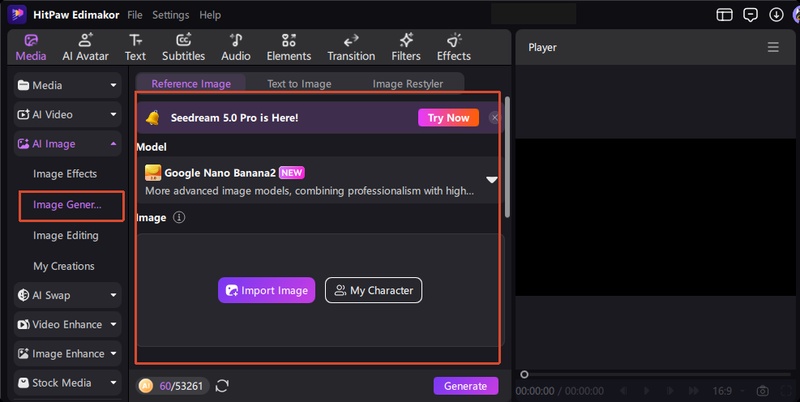The height and width of the screenshot is (402, 800).
Task: Expand the Media sidebar dropdown
Action: pos(113,86)
